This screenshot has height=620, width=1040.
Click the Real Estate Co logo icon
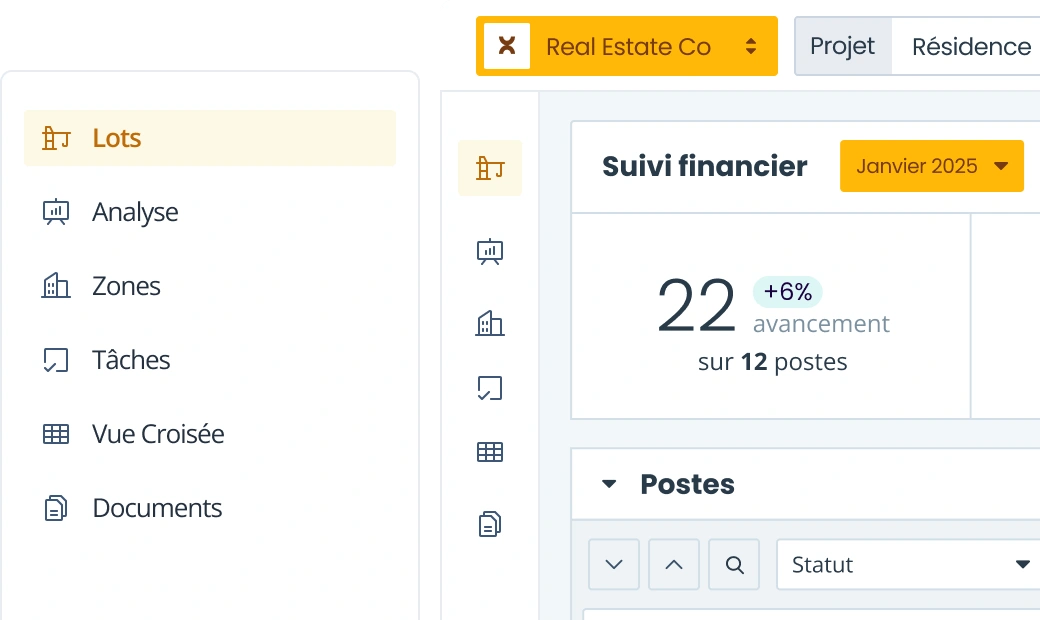[x=507, y=46]
